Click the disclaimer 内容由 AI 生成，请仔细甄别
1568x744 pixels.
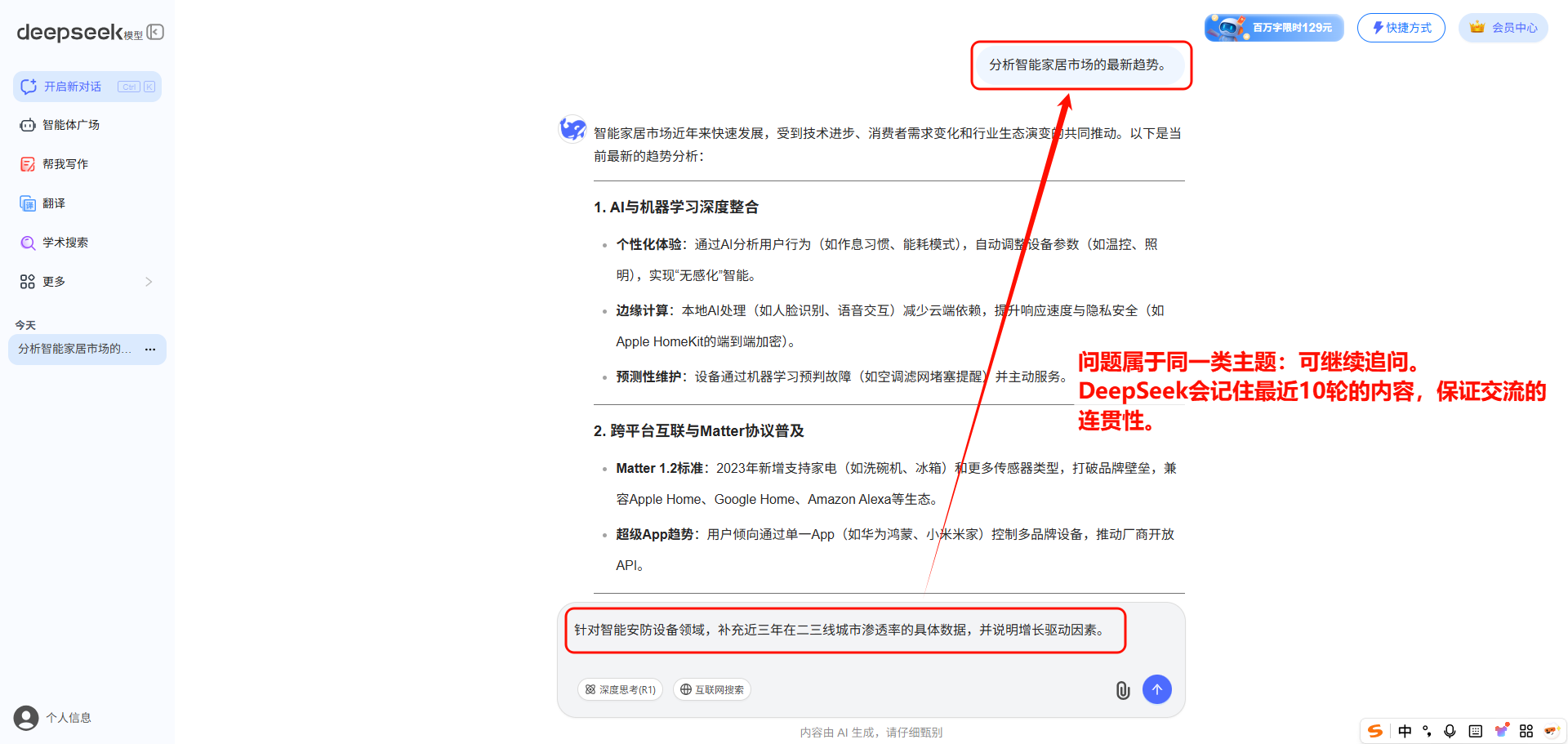pyautogui.click(x=871, y=733)
